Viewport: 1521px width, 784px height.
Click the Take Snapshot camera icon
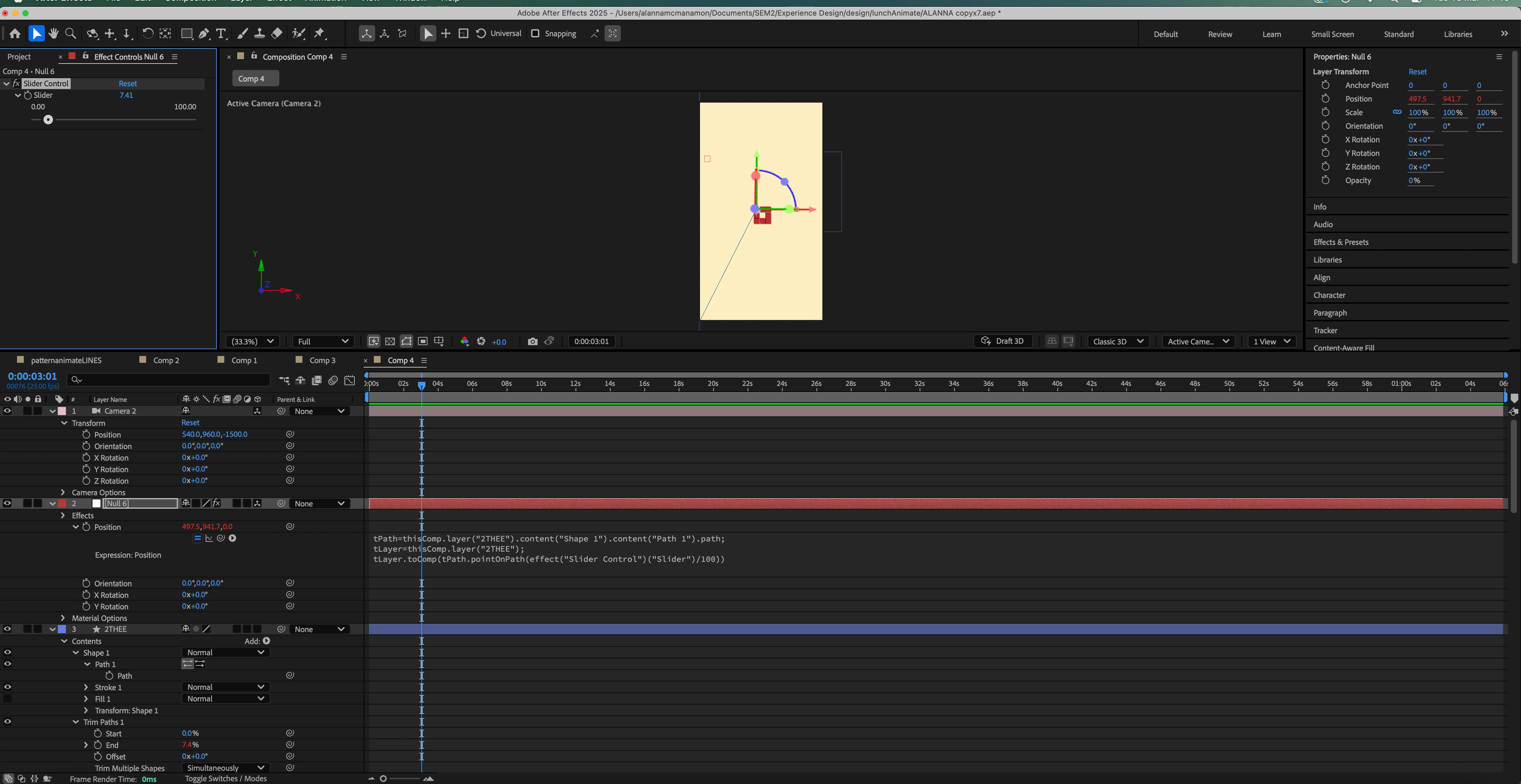point(532,341)
